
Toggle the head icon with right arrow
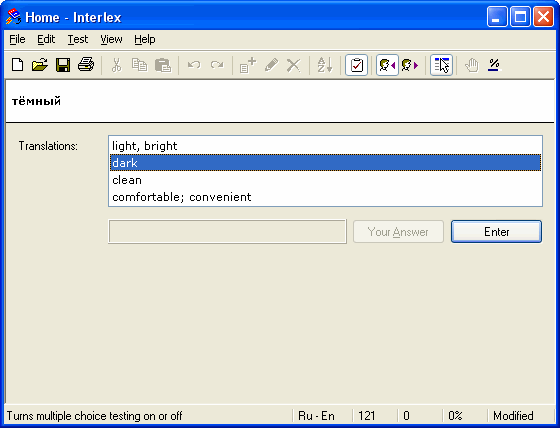(x=410, y=65)
